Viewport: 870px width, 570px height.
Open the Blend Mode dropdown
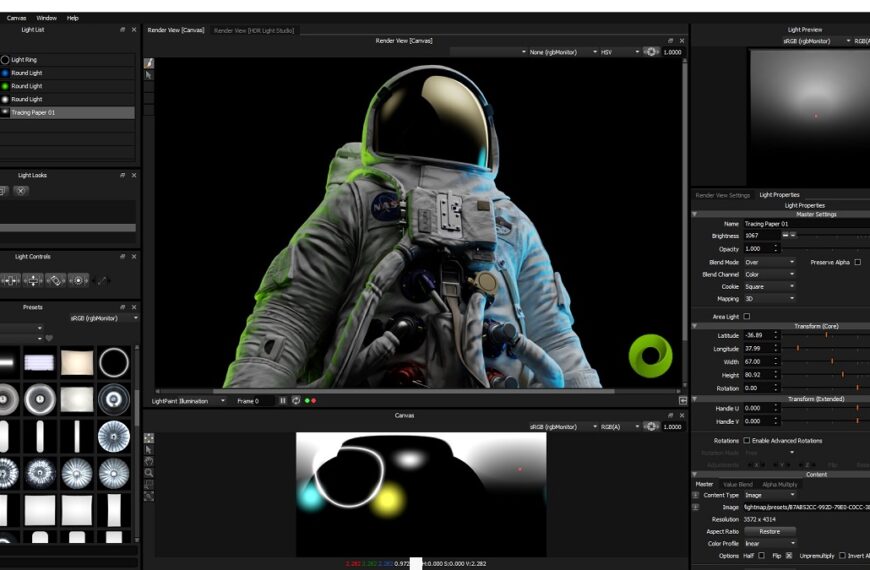[x=769, y=262]
